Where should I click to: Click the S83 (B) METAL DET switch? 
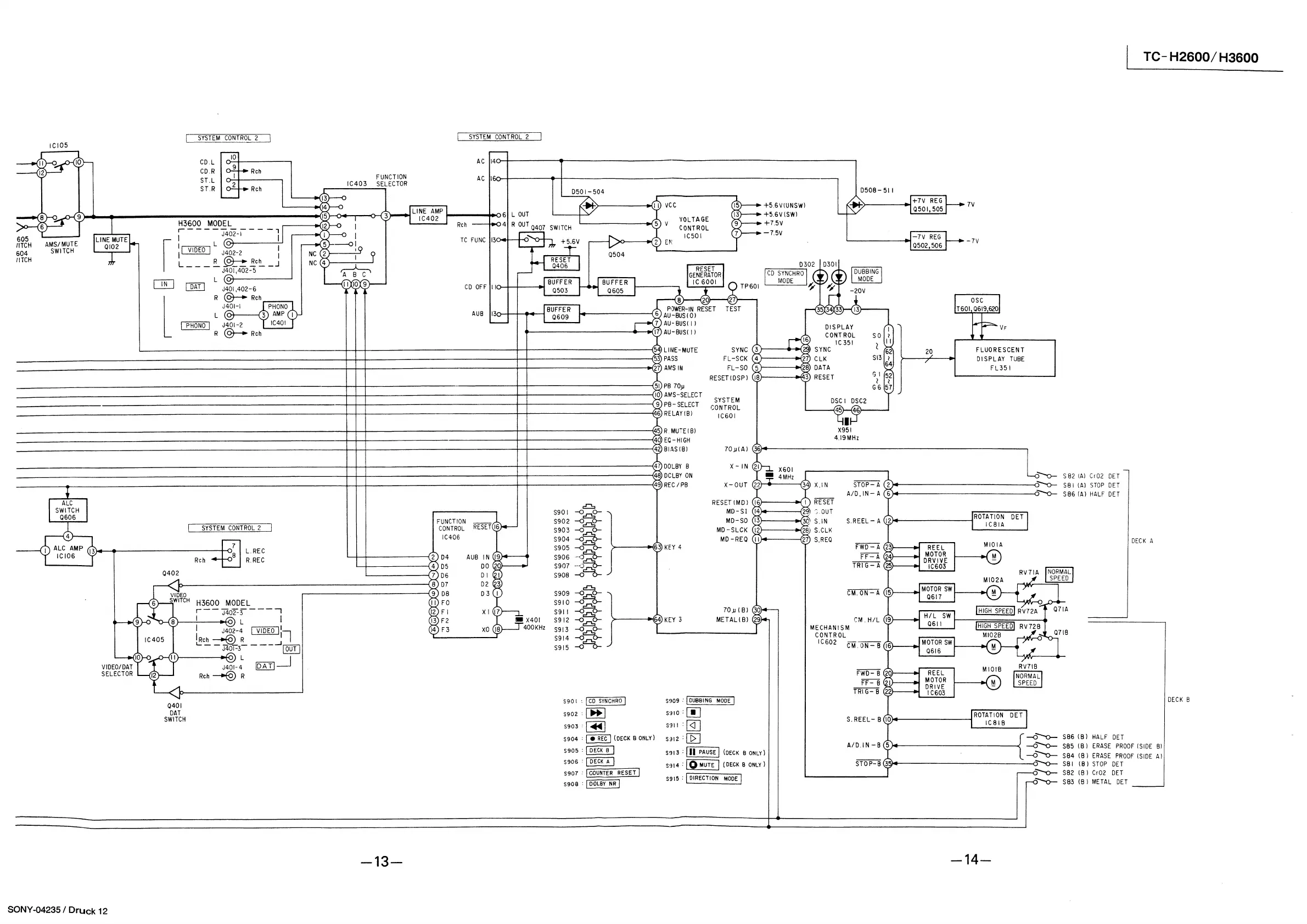click(x=1042, y=782)
